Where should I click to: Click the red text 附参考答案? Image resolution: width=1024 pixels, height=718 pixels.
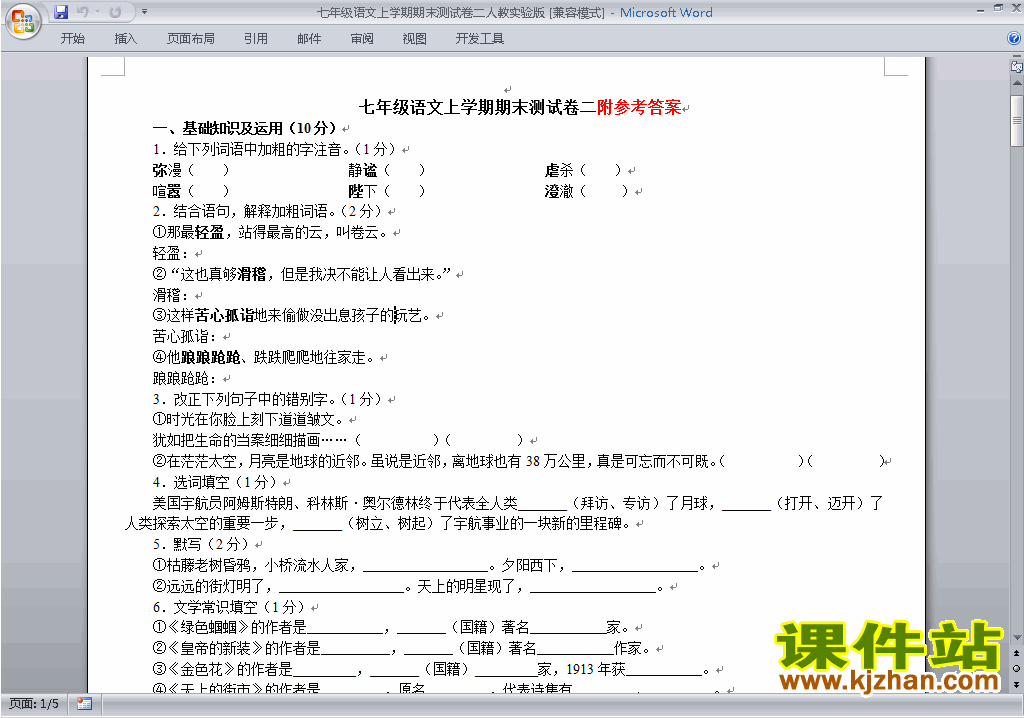639,107
